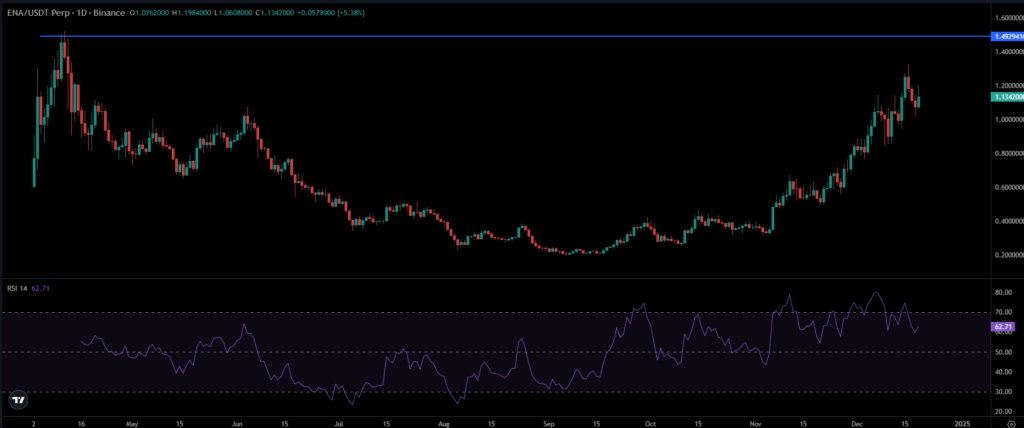Click the 0.2000000 price axis label
This screenshot has width=1024, height=428.
(1009, 255)
